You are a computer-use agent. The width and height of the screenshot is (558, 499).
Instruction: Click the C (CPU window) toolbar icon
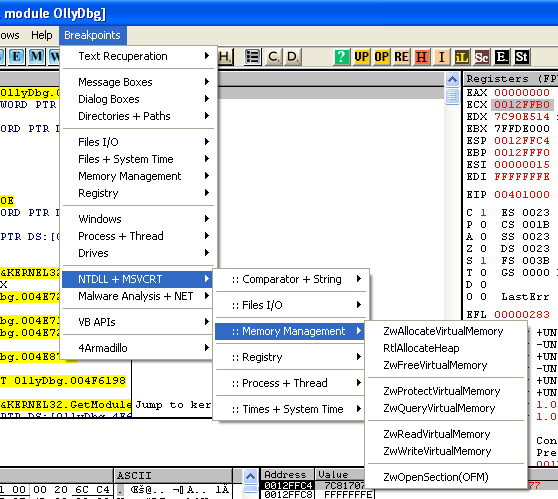(273, 57)
